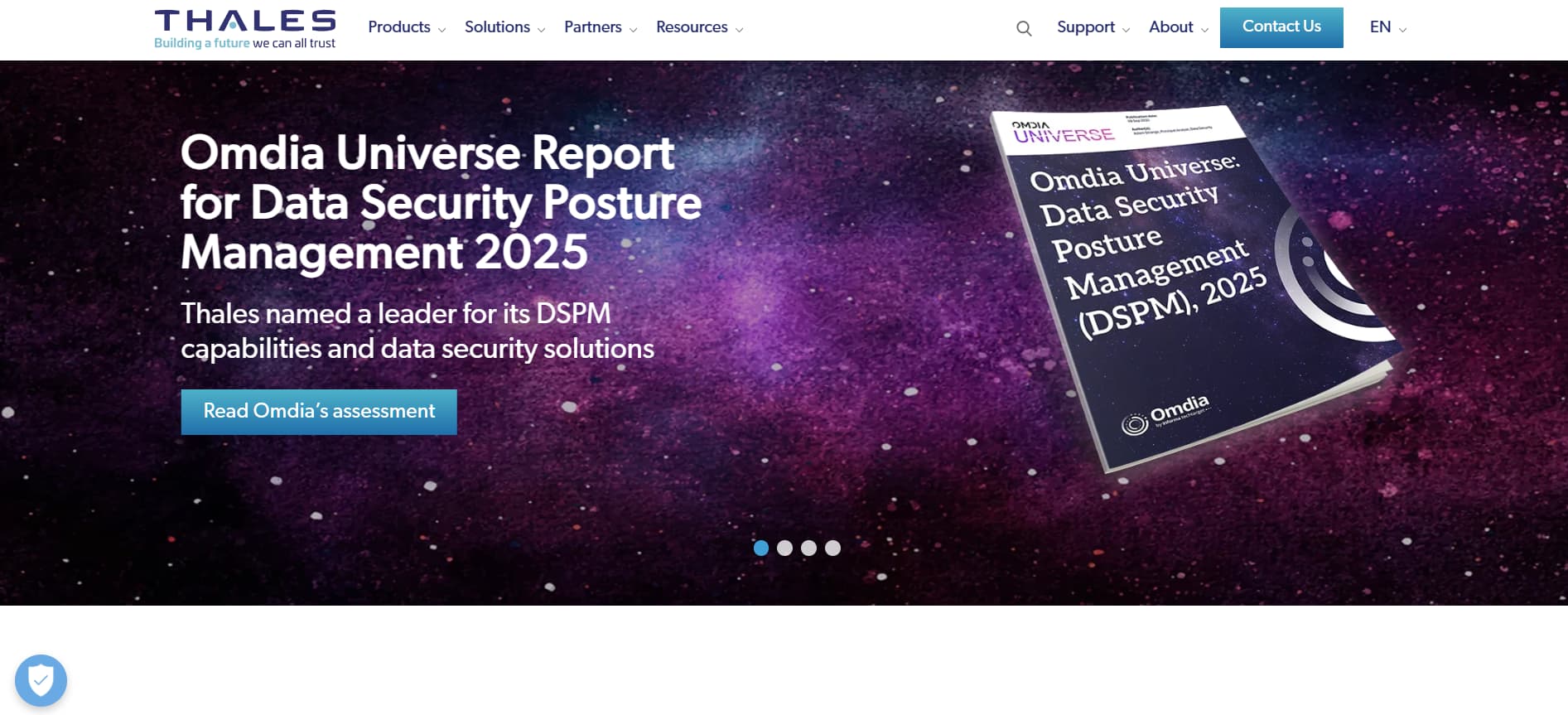Select the second carousel slide dot
Screen dimensions: 1568x715
coord(785,548)
